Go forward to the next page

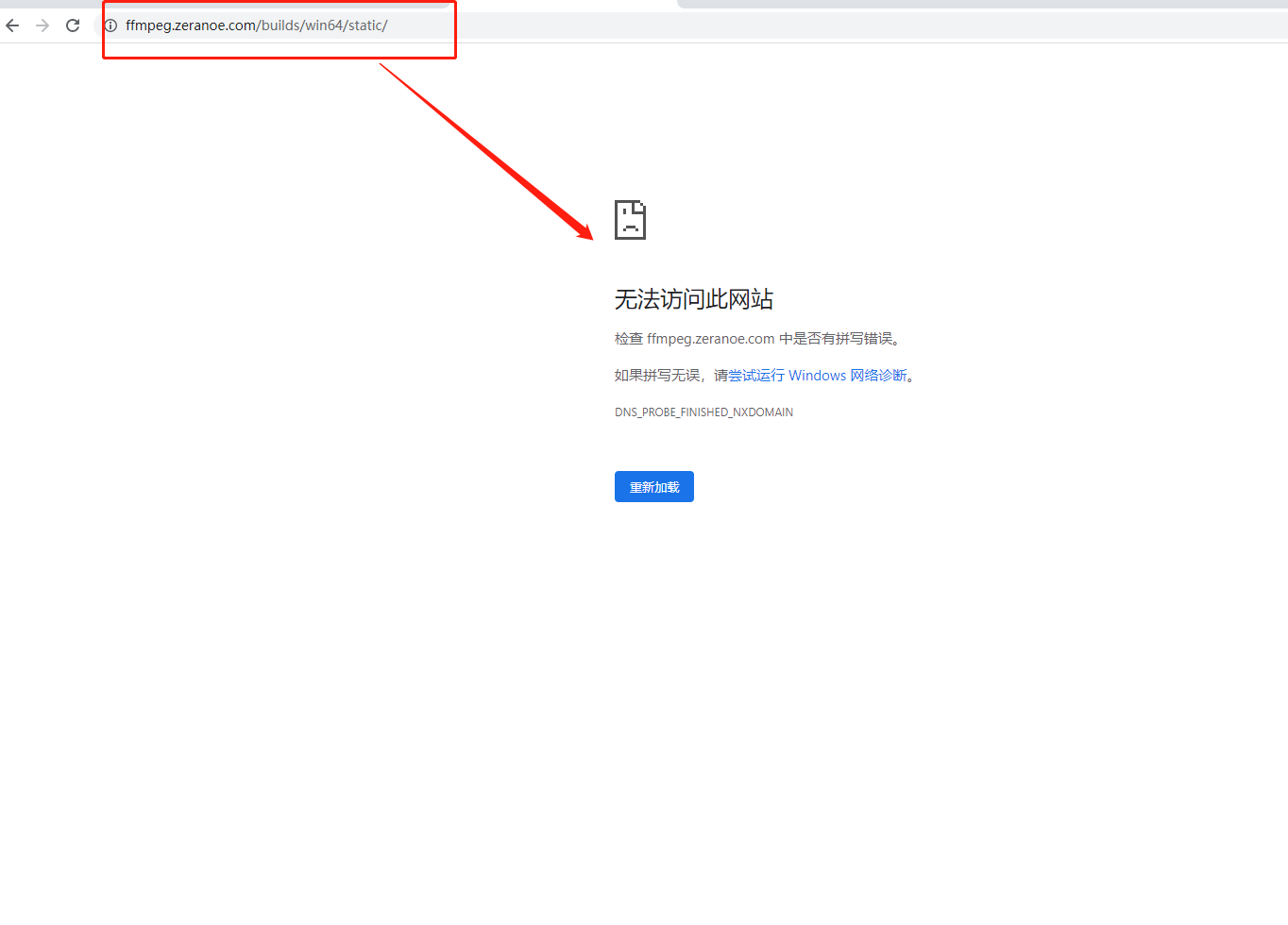42,25
